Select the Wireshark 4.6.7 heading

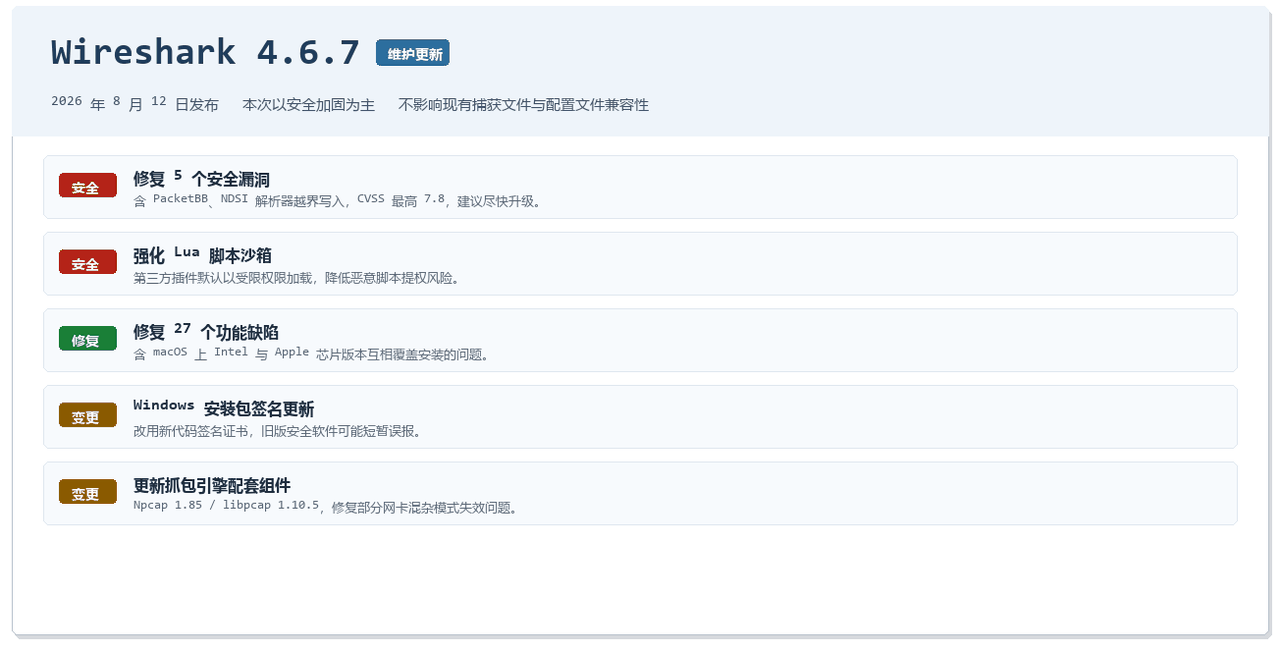tap(205, 52)
